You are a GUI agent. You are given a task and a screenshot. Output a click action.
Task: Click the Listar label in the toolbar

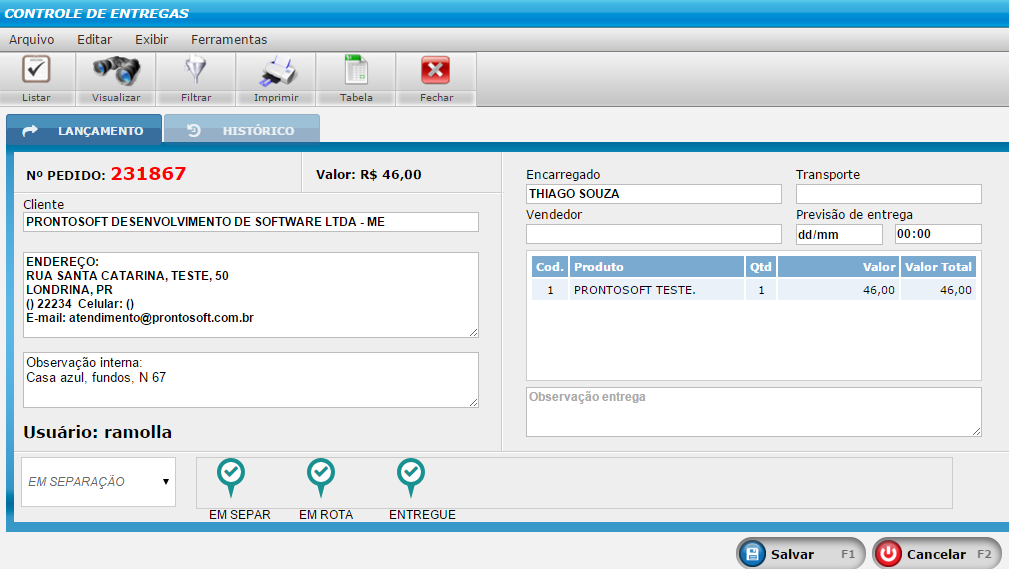(36, 97)
